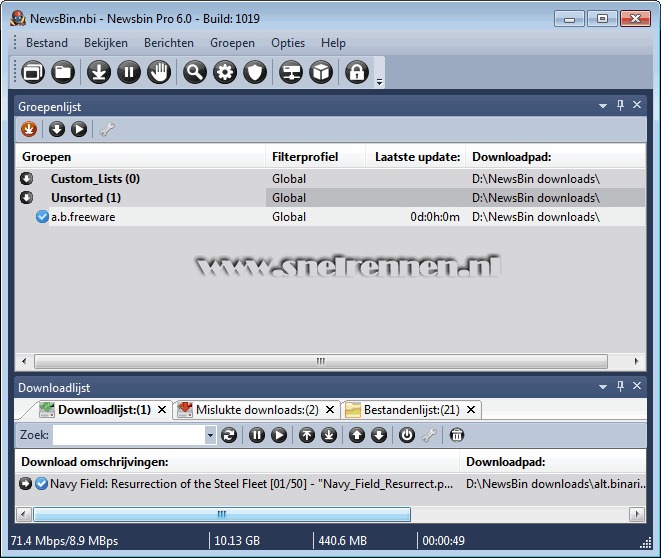Switch to the Mislukte downloads:(2) tab
Screen dimensions: 661x558
[x=257, y=410]
